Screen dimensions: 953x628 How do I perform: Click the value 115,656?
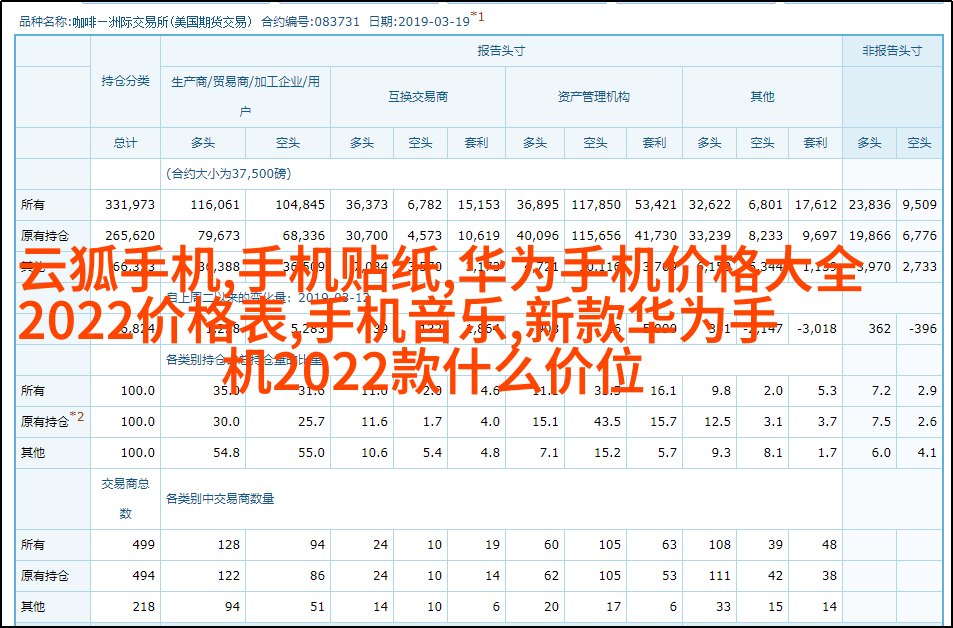click(x=596, y=236)
